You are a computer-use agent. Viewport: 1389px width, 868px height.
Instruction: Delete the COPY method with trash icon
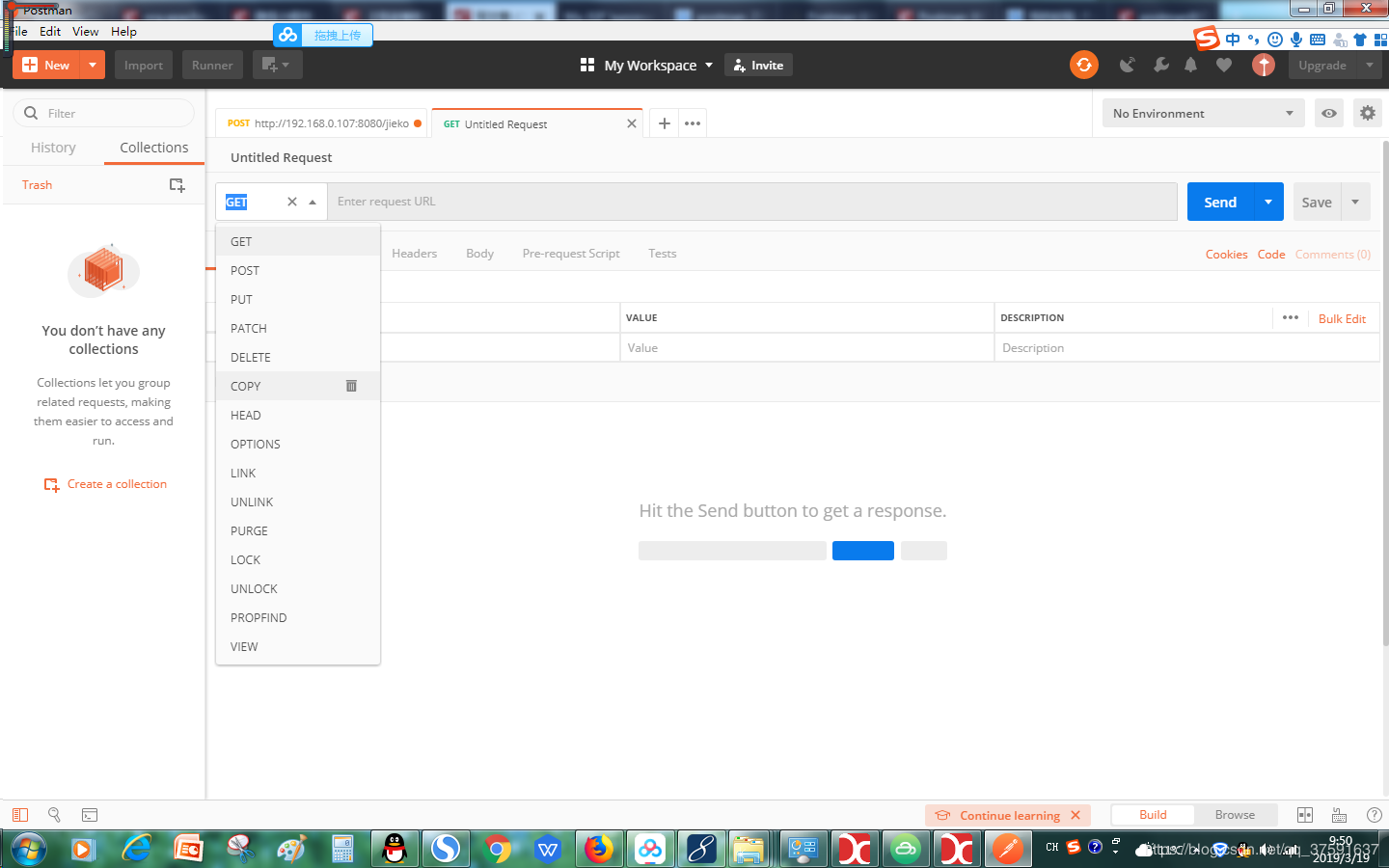coord(351,386)
